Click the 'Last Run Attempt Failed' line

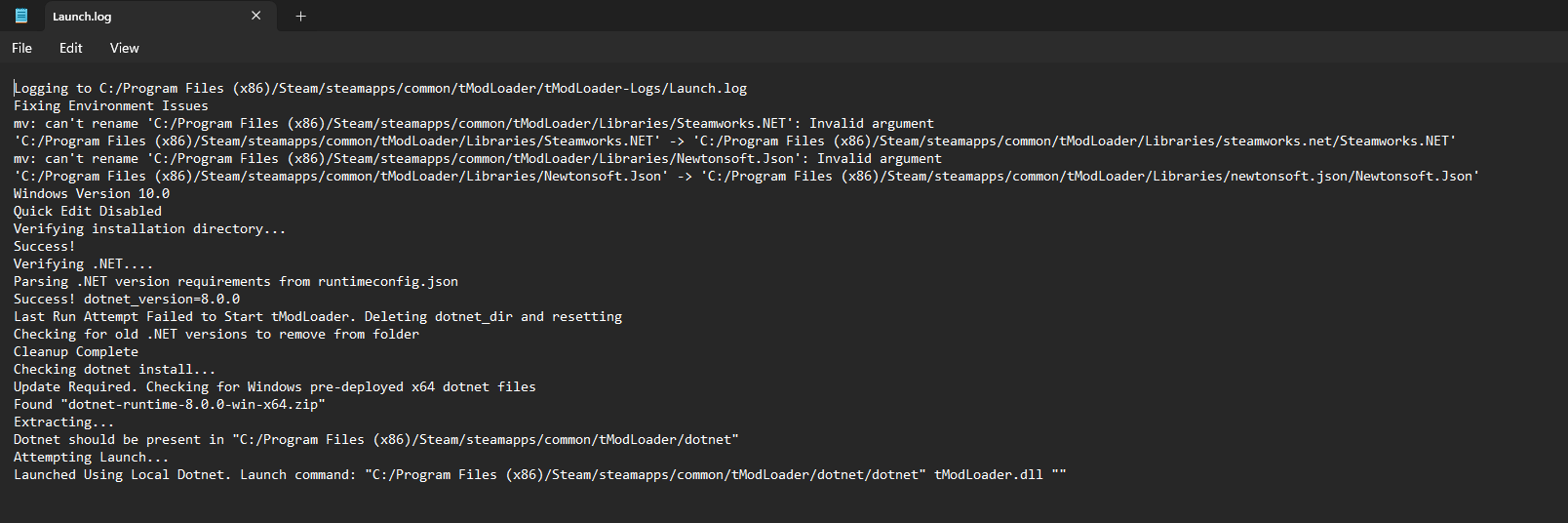317,317
